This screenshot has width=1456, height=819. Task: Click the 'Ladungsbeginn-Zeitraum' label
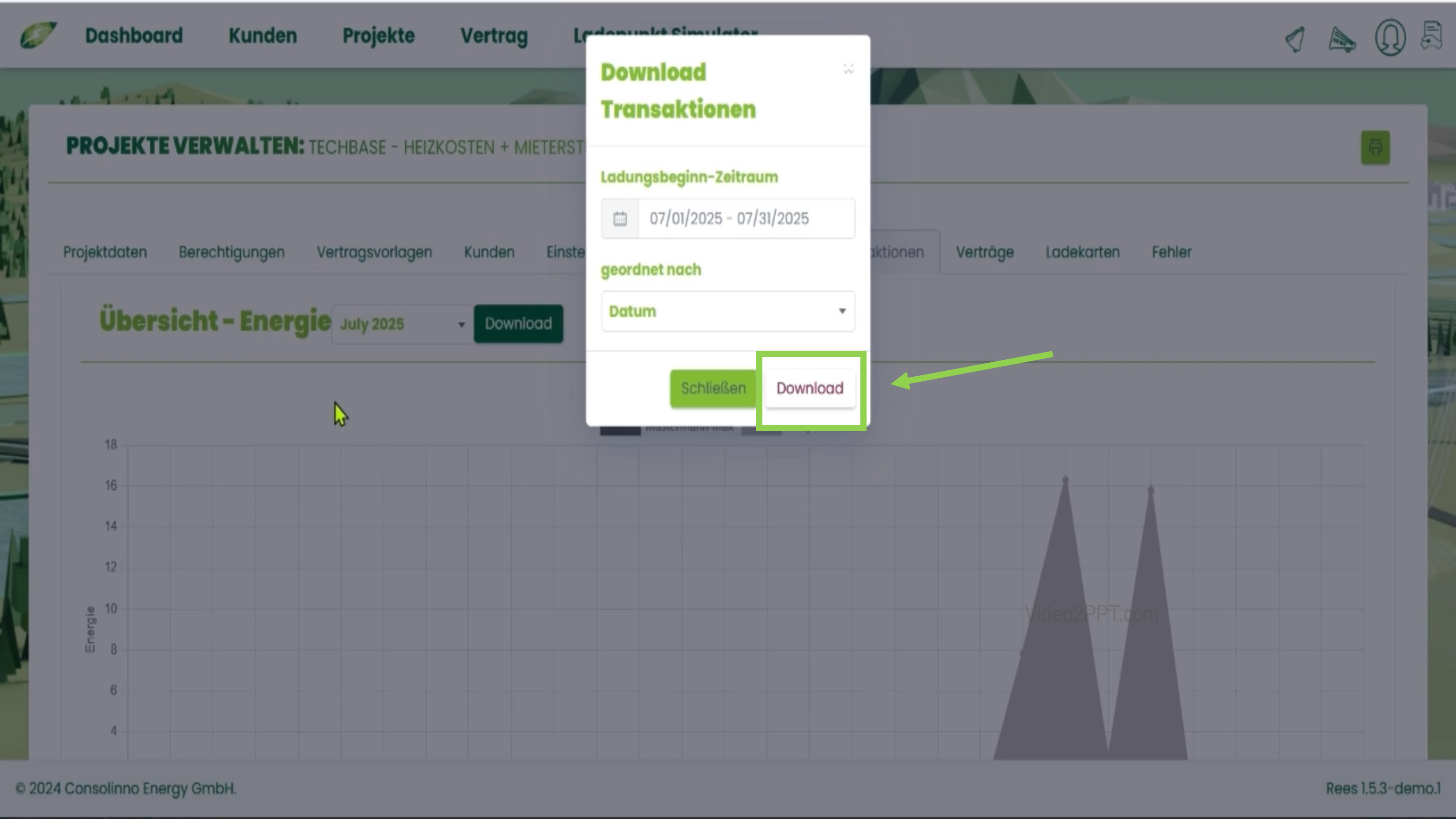(x=689, y=177)
